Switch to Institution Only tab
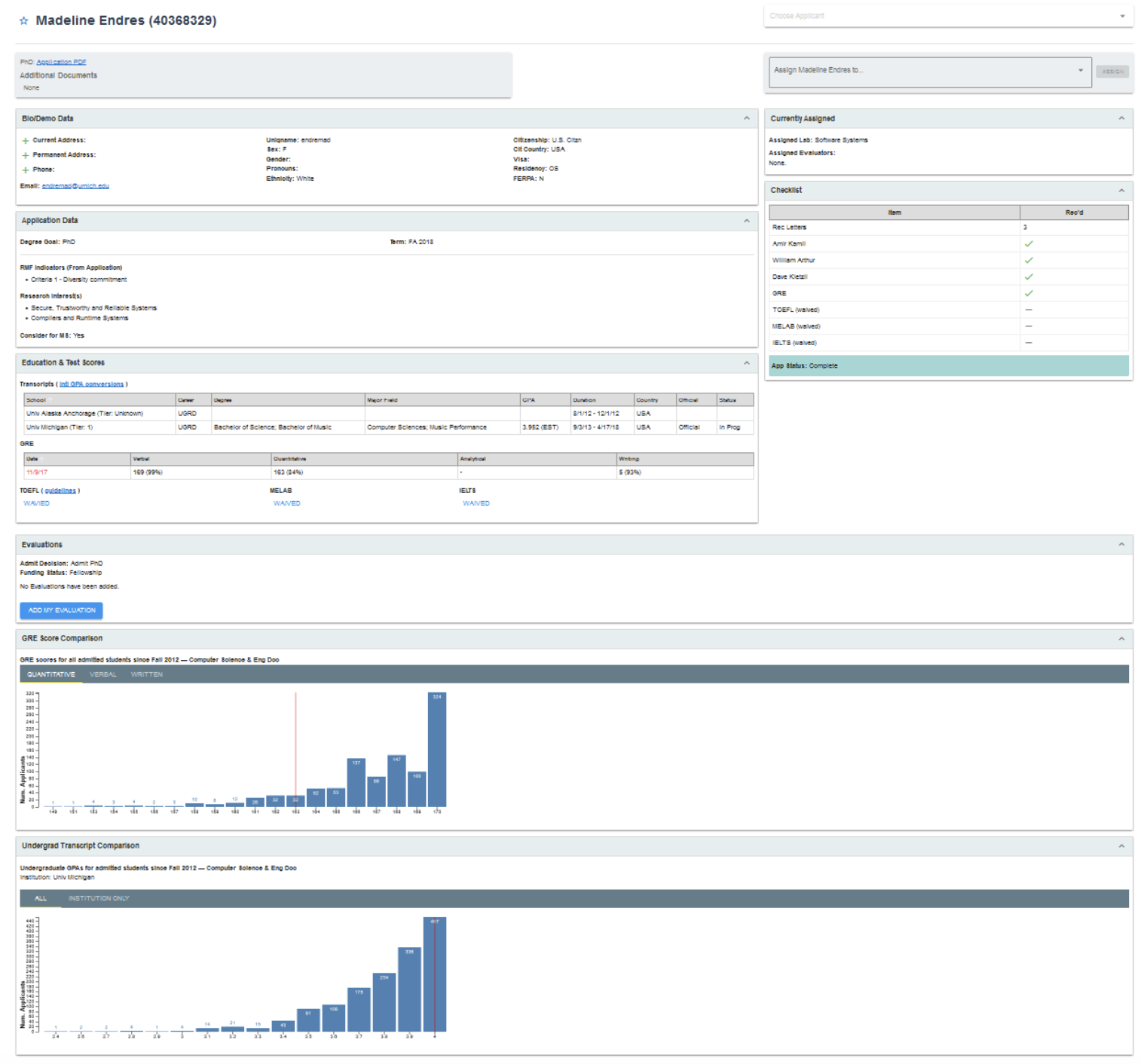 tap(99, 898)
